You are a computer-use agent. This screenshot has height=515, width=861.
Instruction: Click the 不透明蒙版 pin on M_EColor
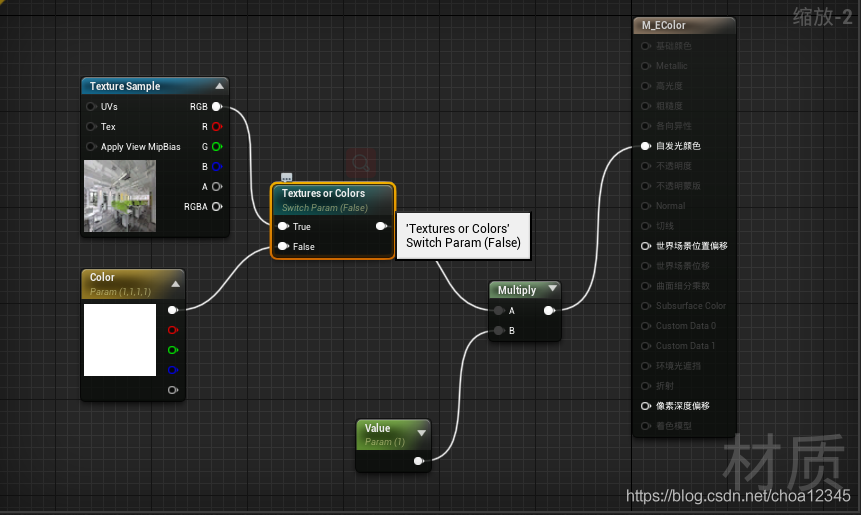pos(646,186)
